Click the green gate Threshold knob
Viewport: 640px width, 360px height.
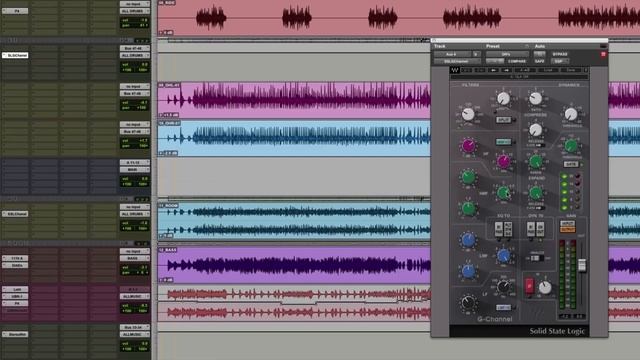click(571, 145)
